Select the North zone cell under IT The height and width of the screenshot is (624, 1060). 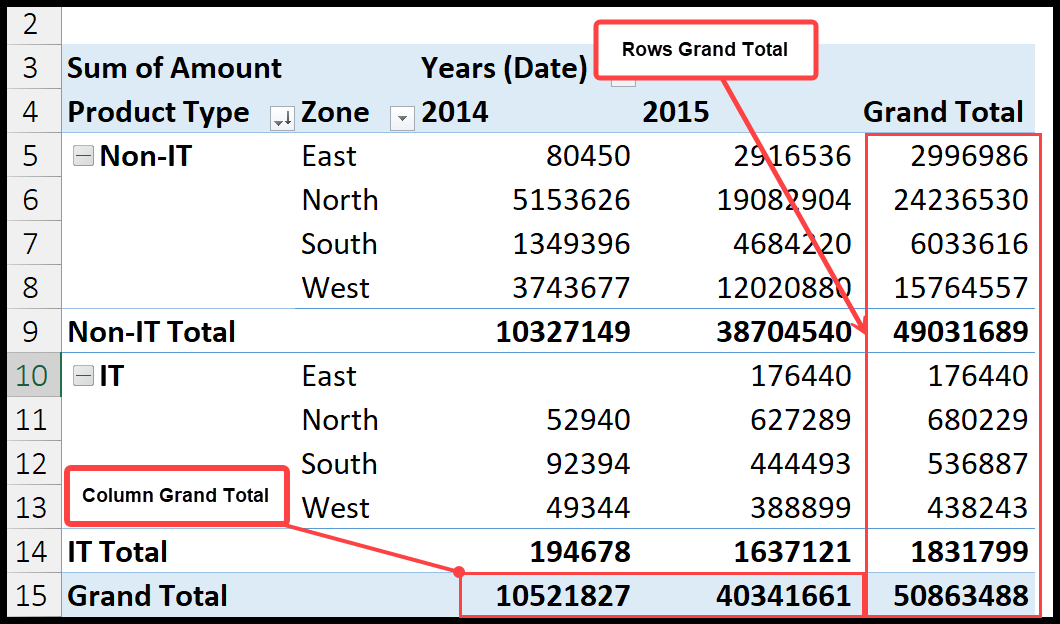(x=339, y=419)
